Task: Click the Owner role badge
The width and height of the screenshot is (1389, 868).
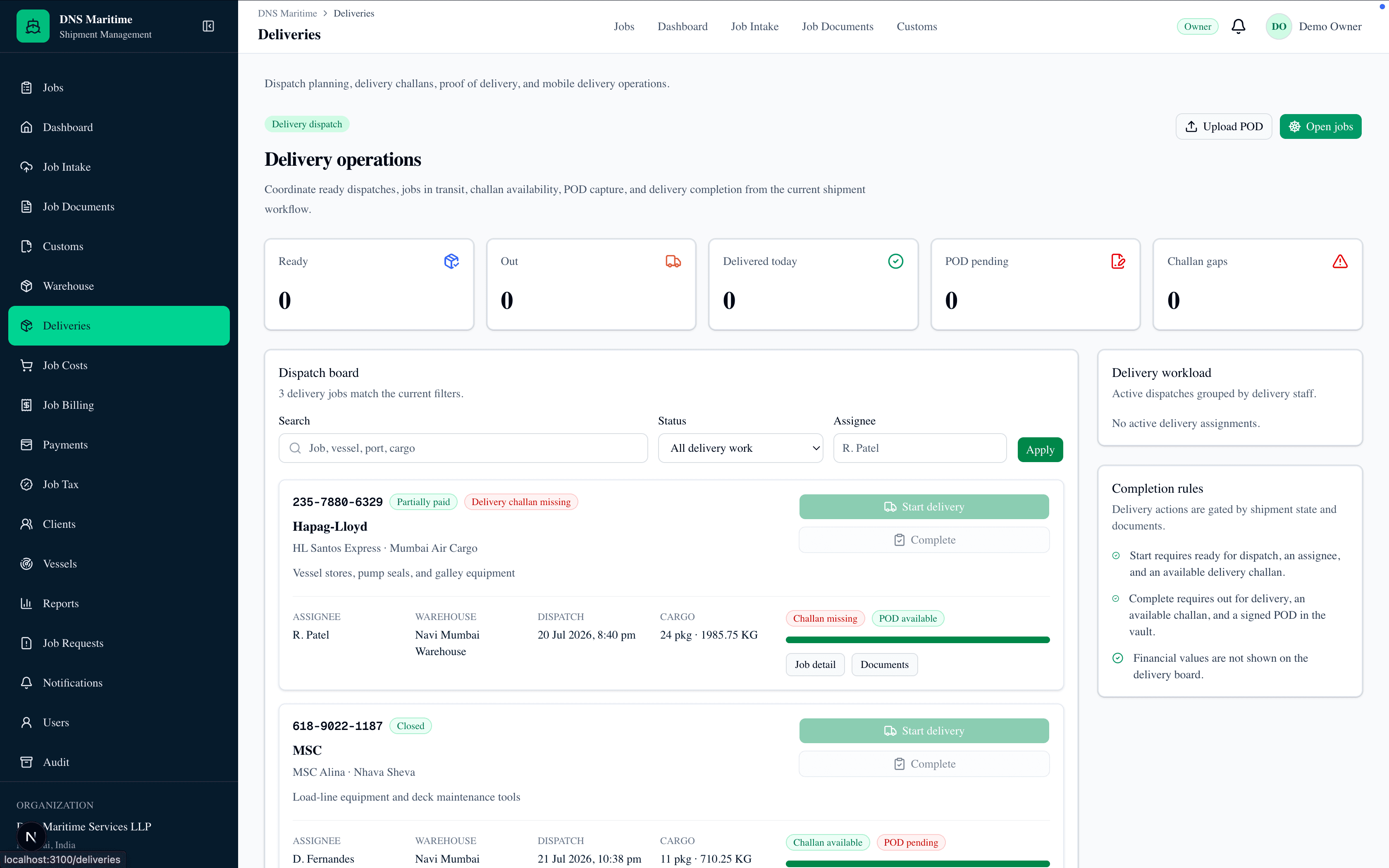Action: coord(1197,26)
